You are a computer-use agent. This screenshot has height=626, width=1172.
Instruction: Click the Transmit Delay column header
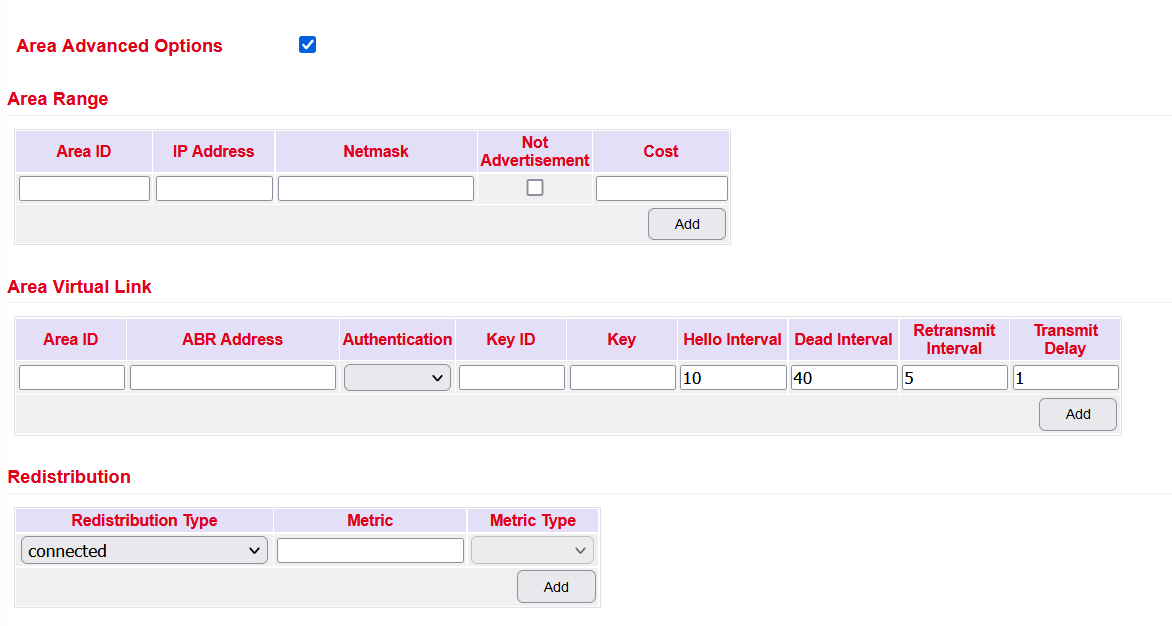click(x=1065, y=339)
